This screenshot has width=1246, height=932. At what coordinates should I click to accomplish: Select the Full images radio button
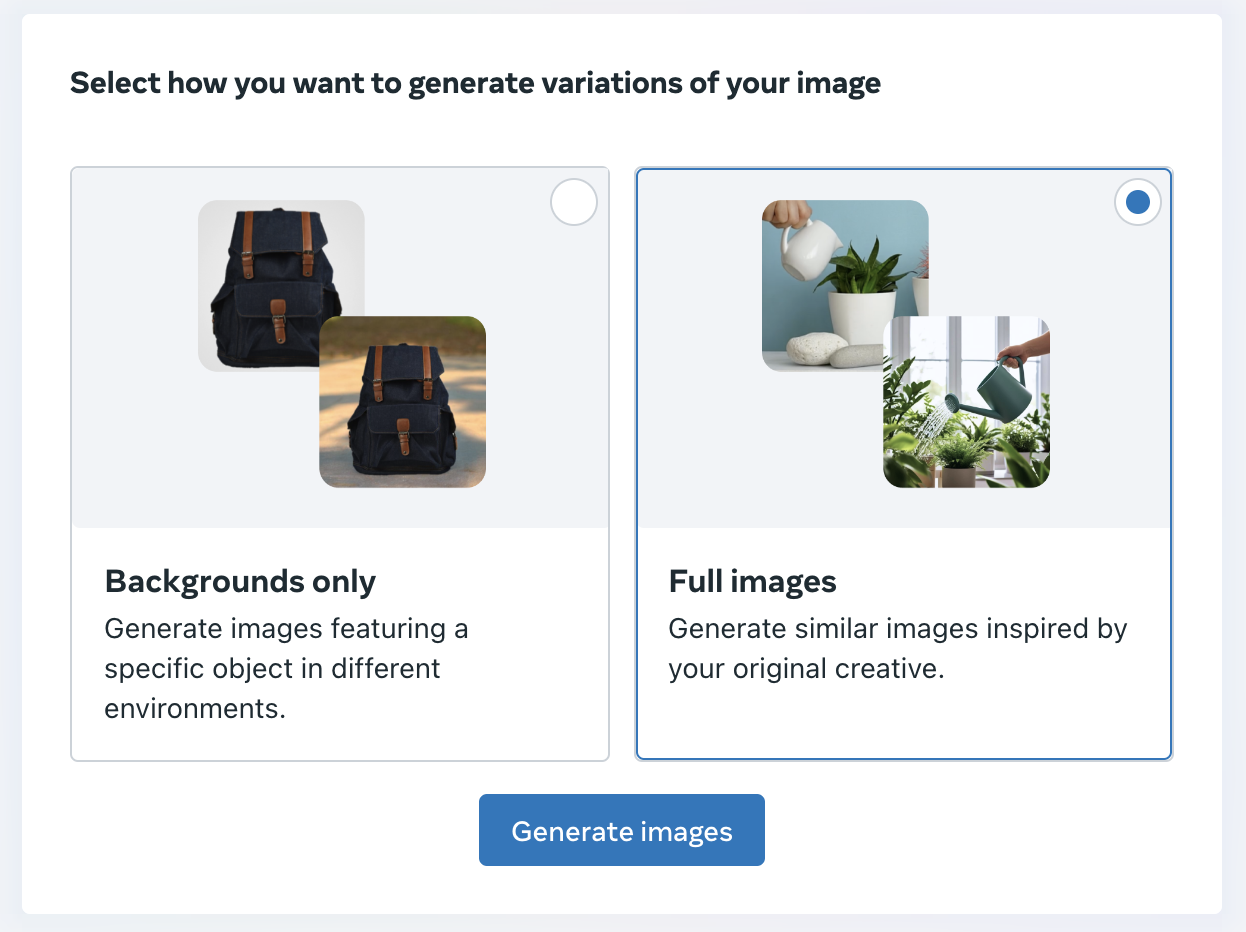point(1138,203)
